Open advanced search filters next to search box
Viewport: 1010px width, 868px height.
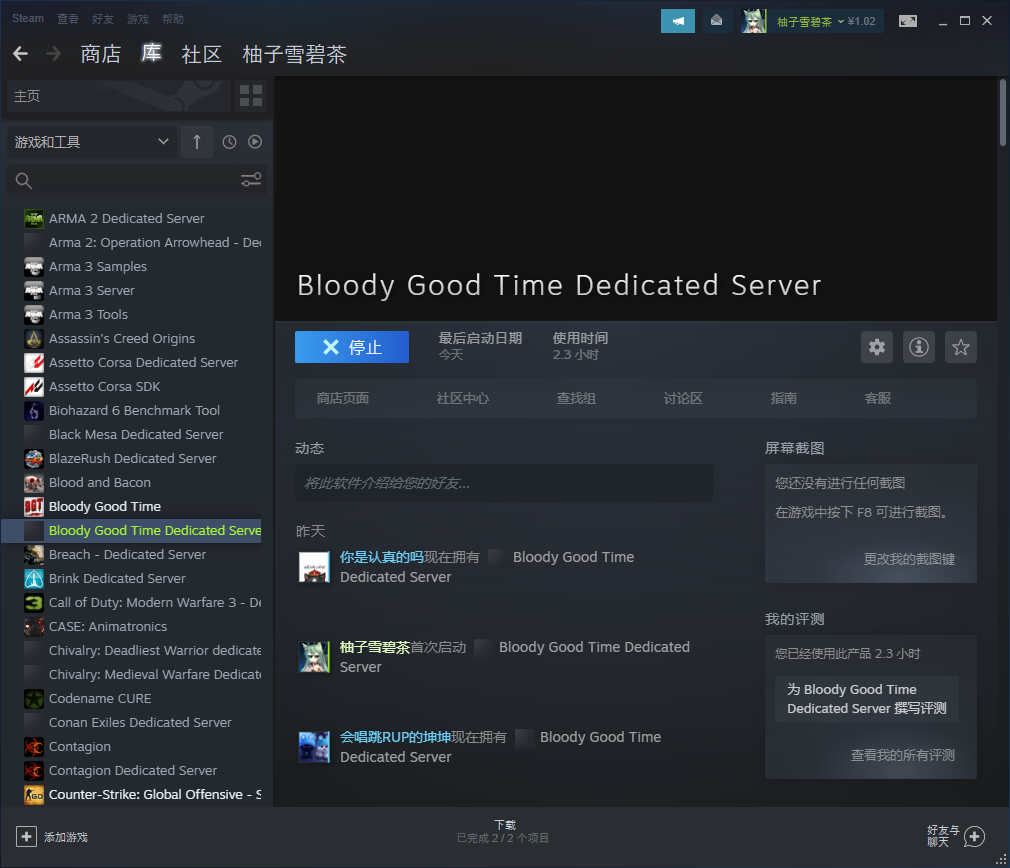[250, 179]
